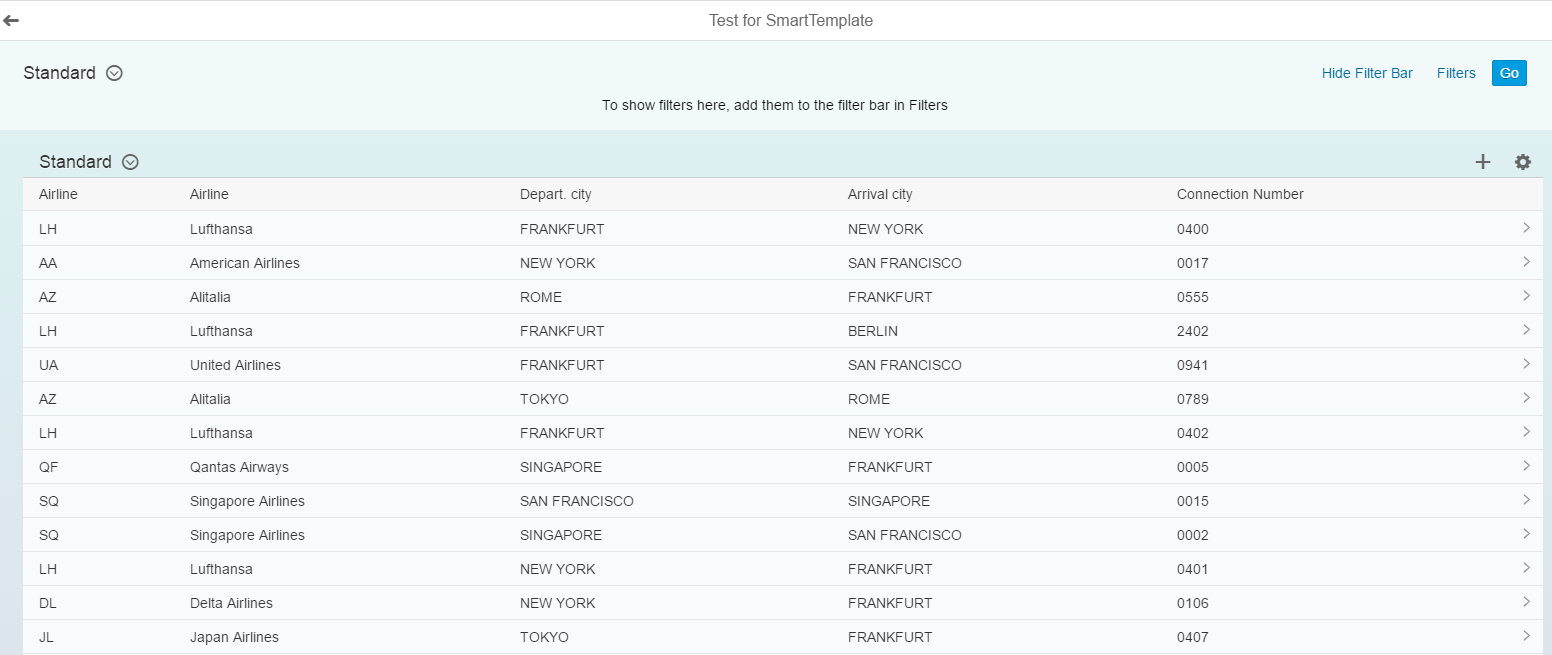Screen dimensions: 1552x655
Task: Open row arrow for connection 0555
Action: coord(1526,296)
